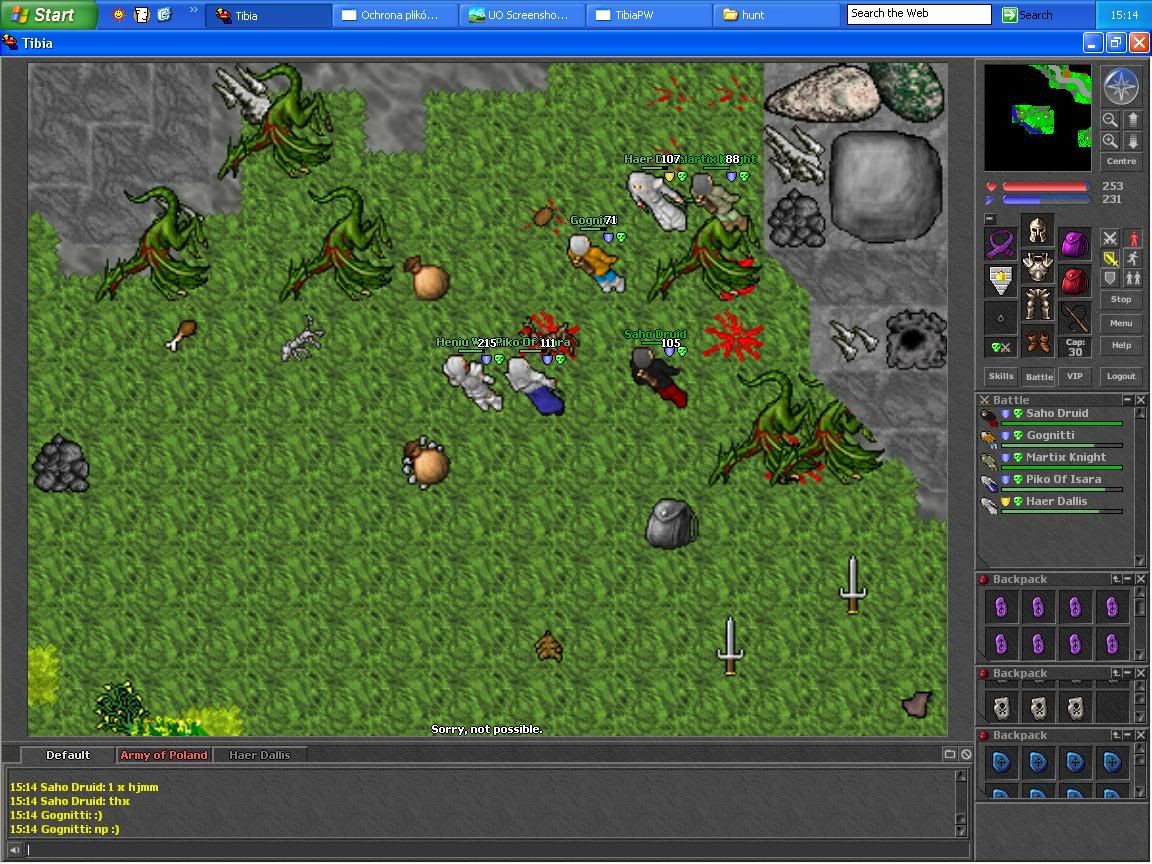
Task: Open the VIP list button
Action: click(x=1075, y=376)
